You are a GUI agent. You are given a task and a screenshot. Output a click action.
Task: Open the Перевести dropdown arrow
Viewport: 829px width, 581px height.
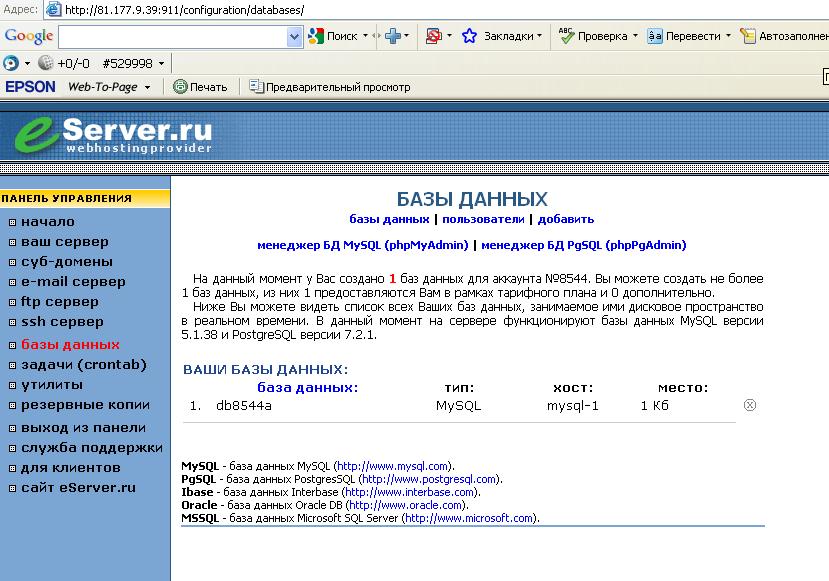coord(728,36)
